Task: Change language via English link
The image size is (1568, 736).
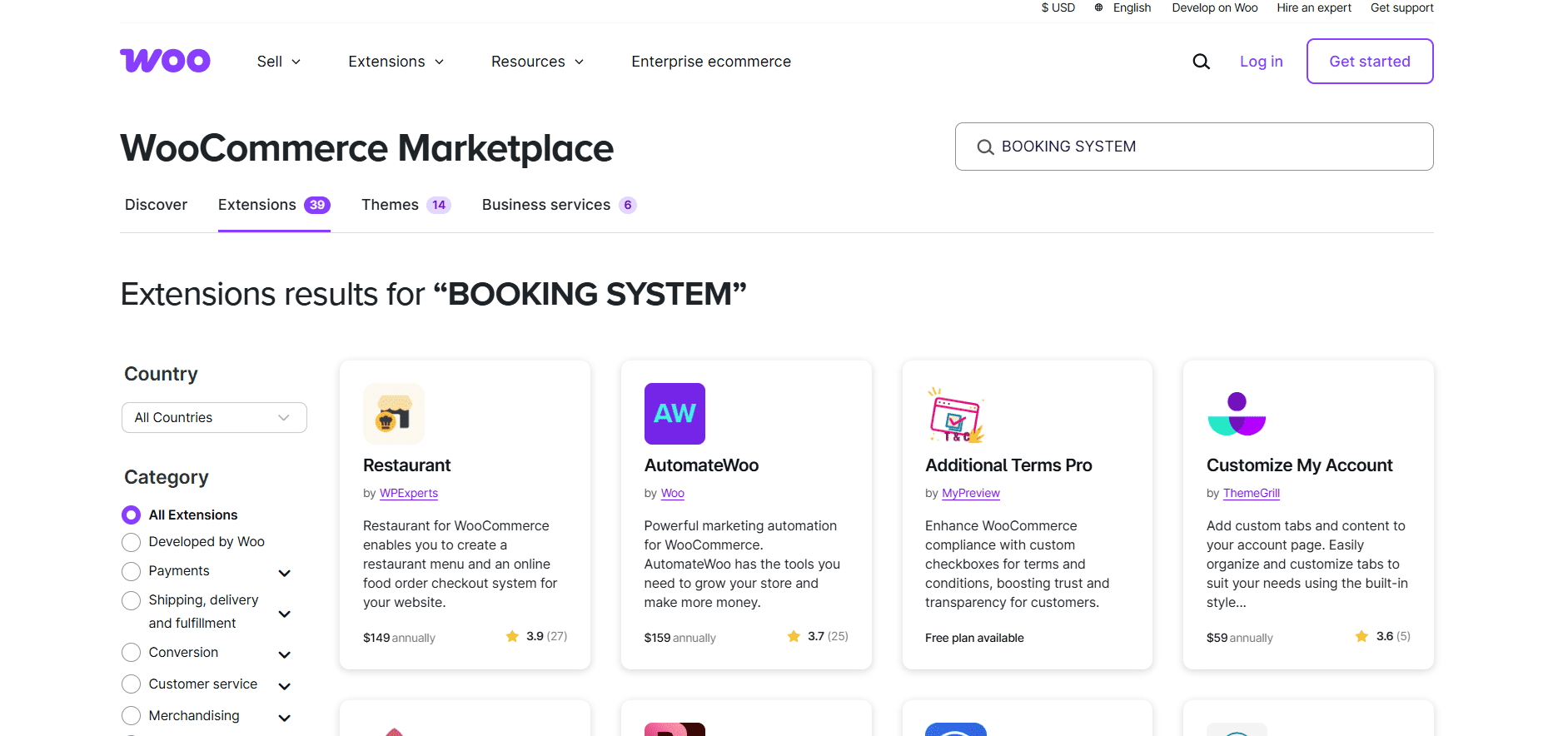Action: (1132, 7)
